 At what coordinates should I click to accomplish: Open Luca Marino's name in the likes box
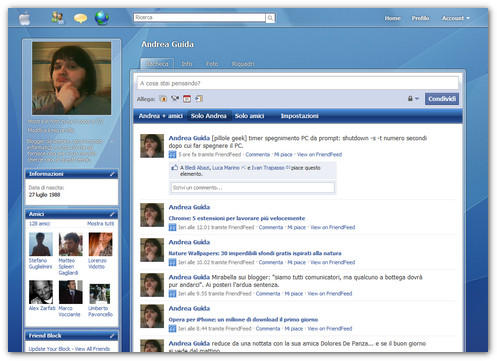coord(226,168)
